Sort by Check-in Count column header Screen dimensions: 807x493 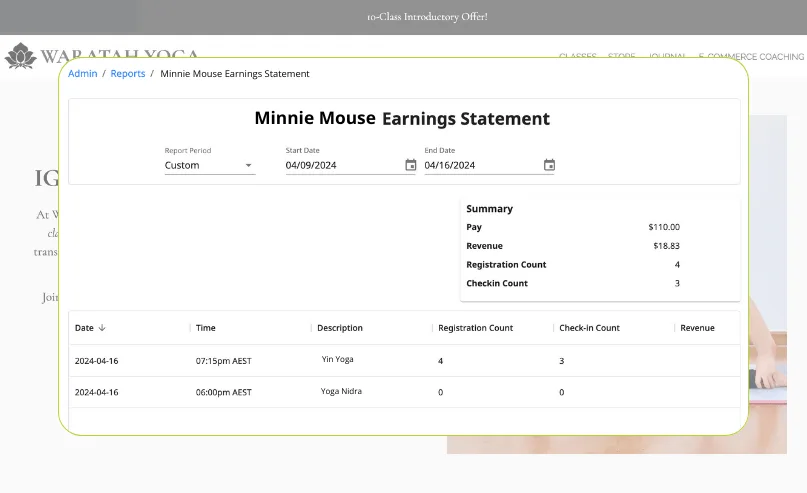(x=590, y=328)
